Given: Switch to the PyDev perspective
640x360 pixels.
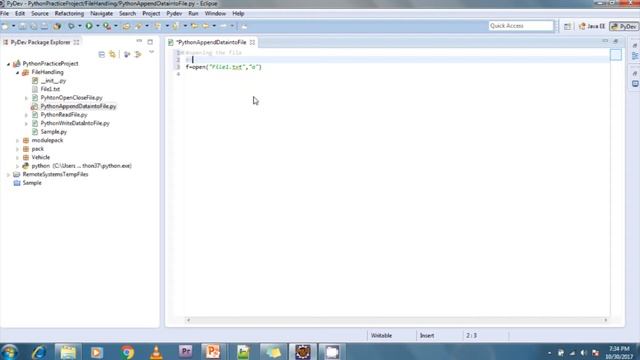Looking at the screenshot, I should point(624,26).
